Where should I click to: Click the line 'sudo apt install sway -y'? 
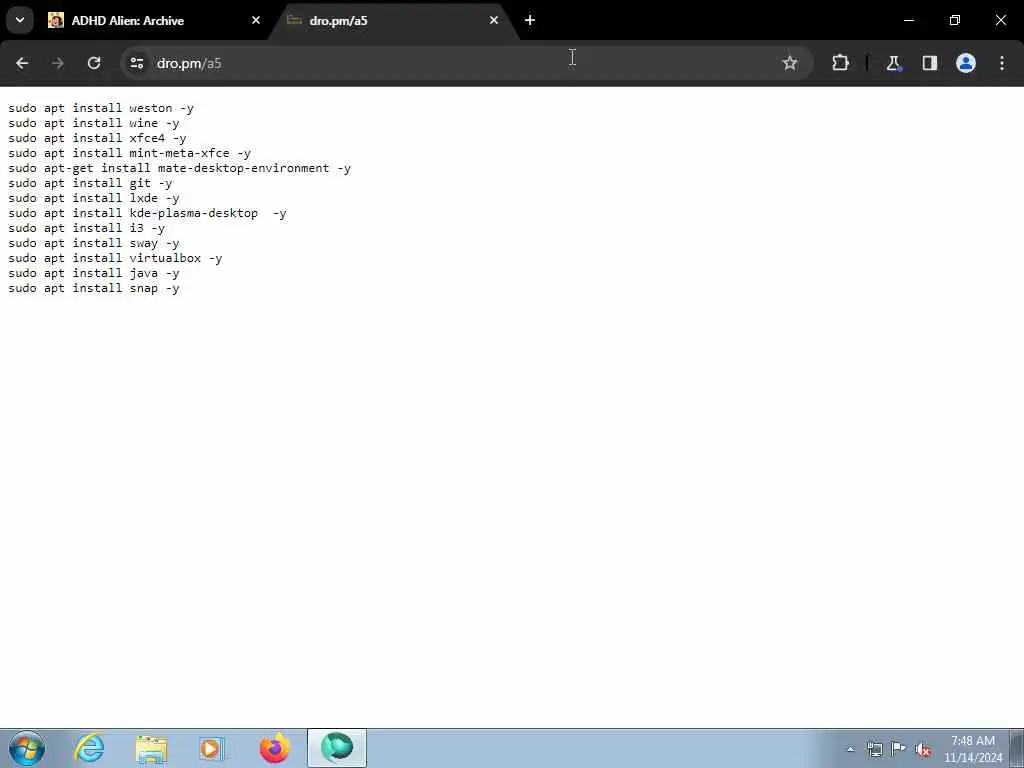point(93,243)
